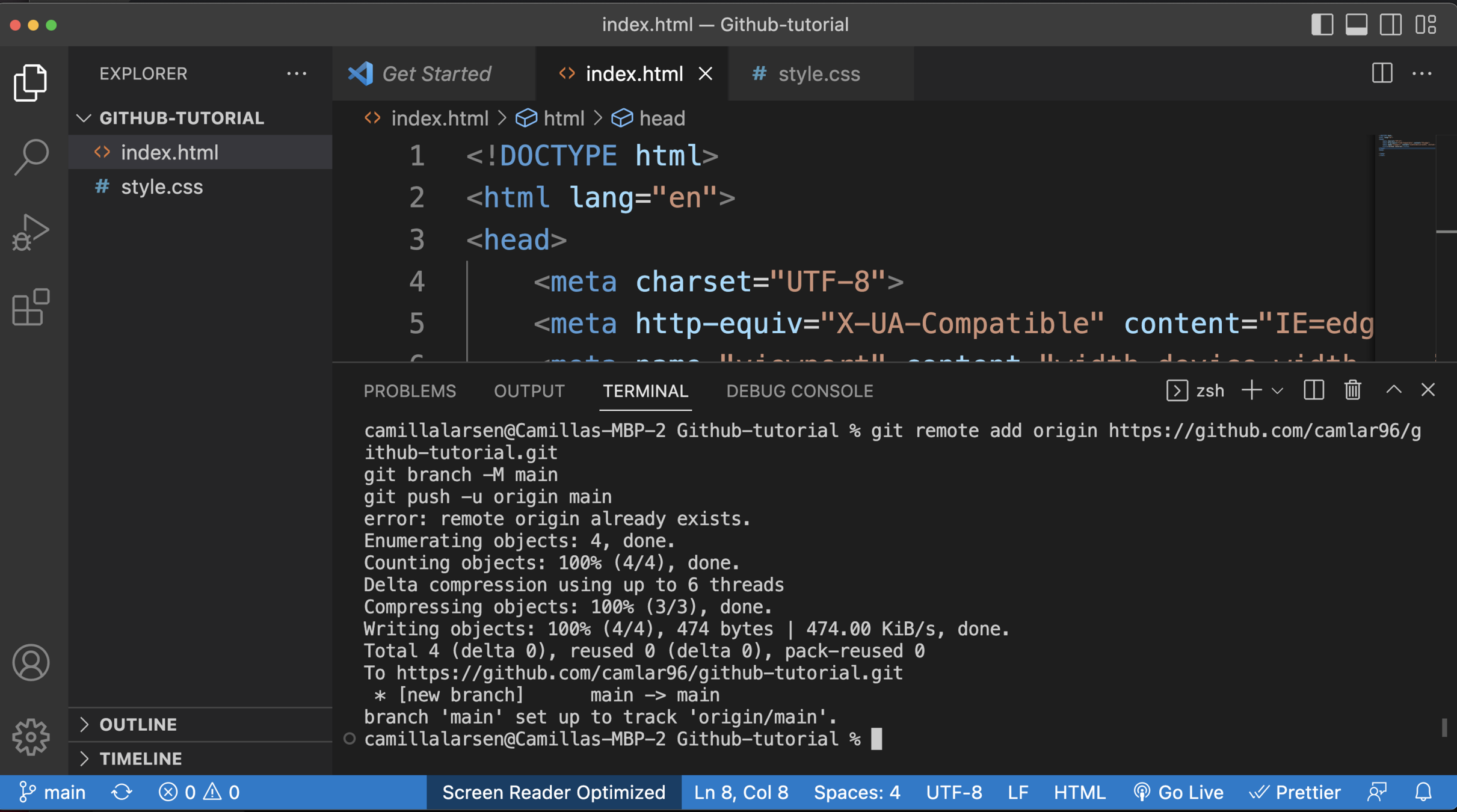This screenshot has height=812, width=1457.
Task: Collapse the GITHUB-TUTORIAL folder tree
Action: point(84,118)
